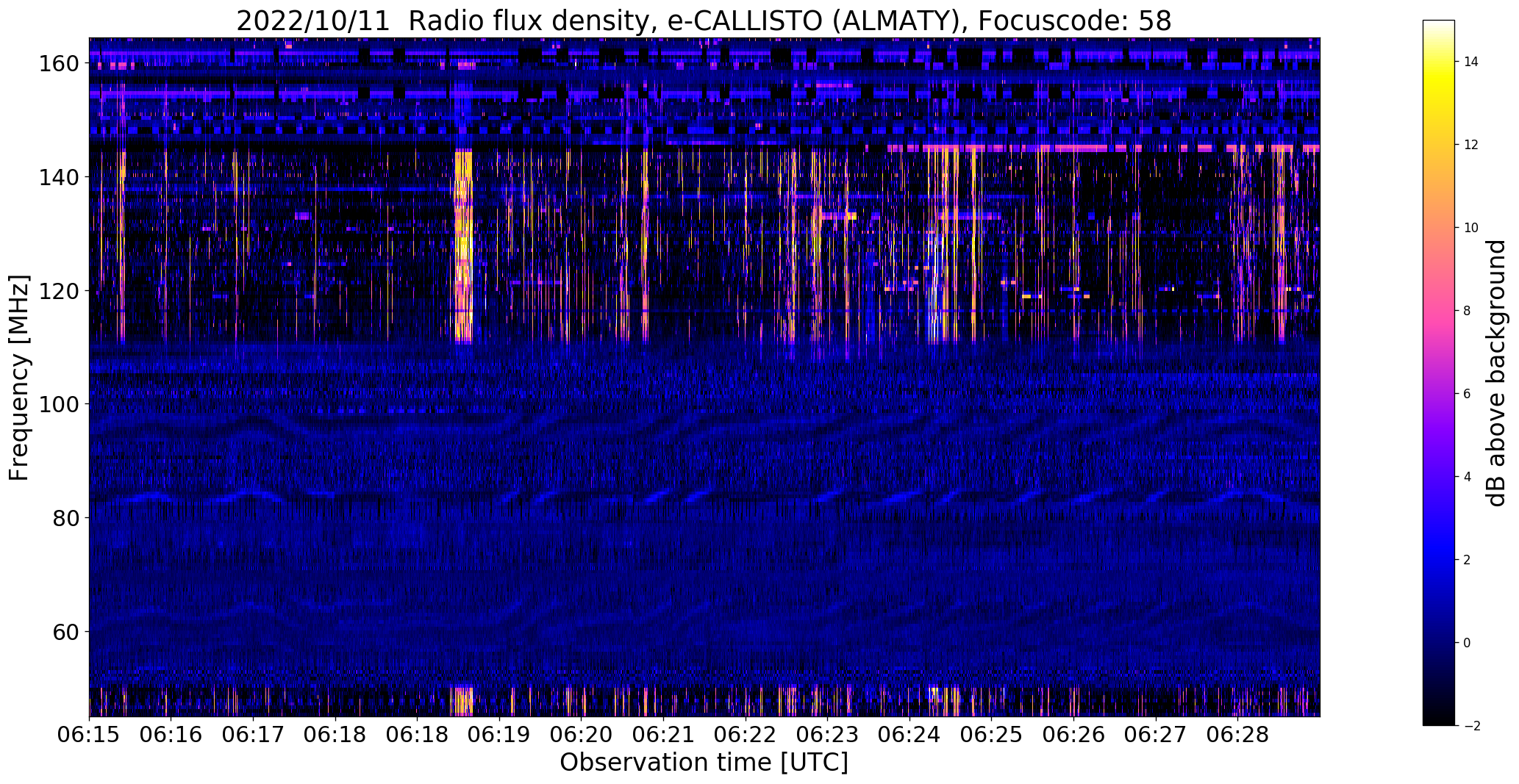Select the colorbar tick labeled 4

1468,477
